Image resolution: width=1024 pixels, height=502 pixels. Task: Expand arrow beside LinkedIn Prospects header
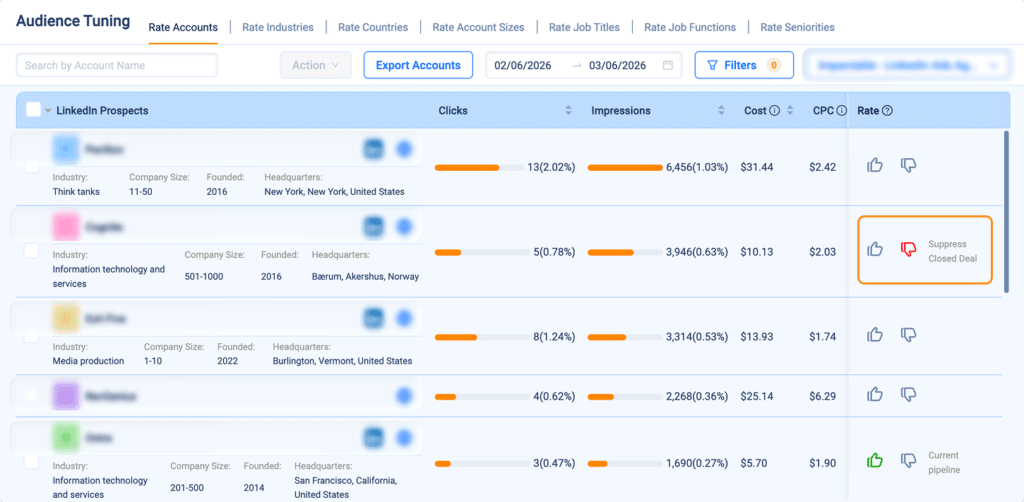pos(48,111)
